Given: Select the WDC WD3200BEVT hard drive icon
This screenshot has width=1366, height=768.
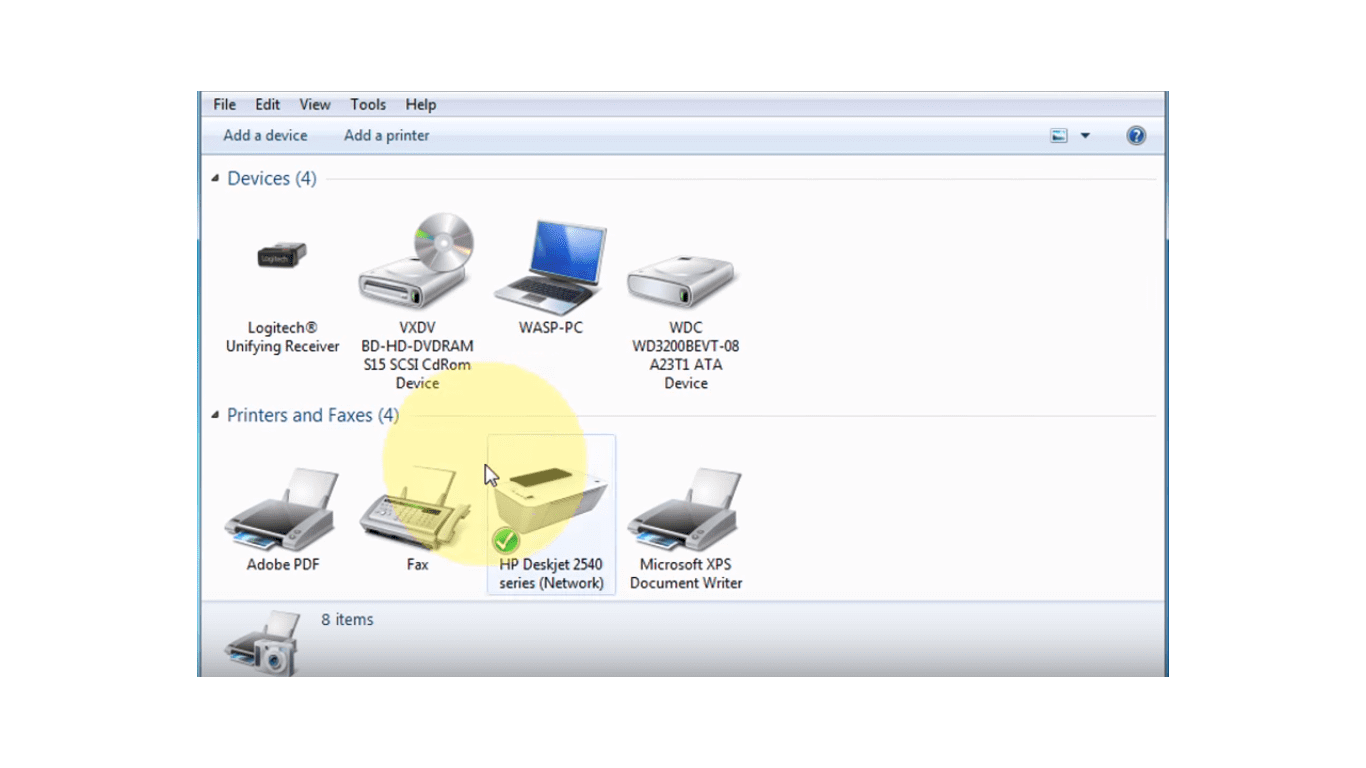Looking at the screenshot, I should (x=684, y=280).
